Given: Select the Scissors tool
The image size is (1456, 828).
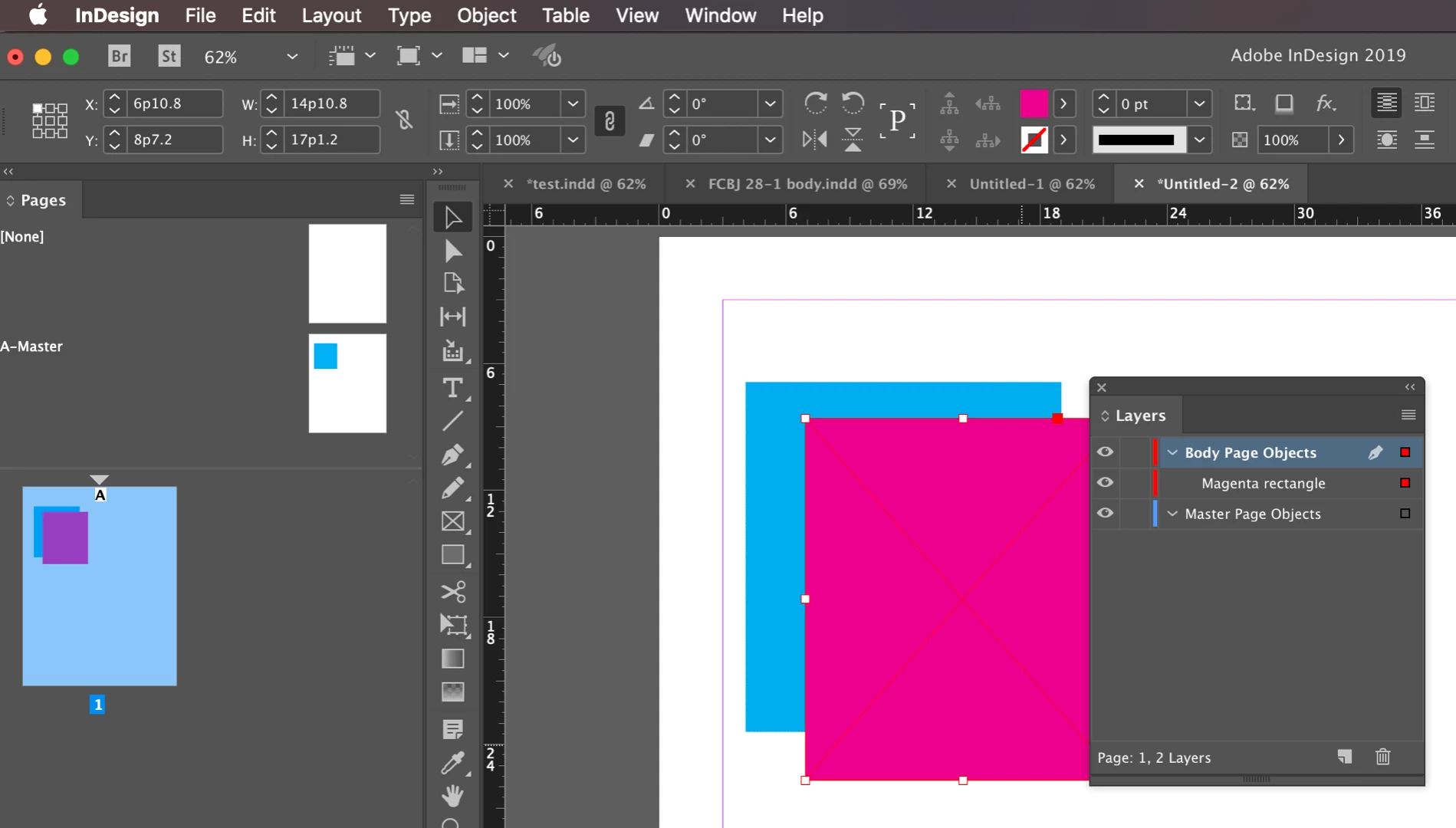Looking at the screenshot, I should [452, 591].
